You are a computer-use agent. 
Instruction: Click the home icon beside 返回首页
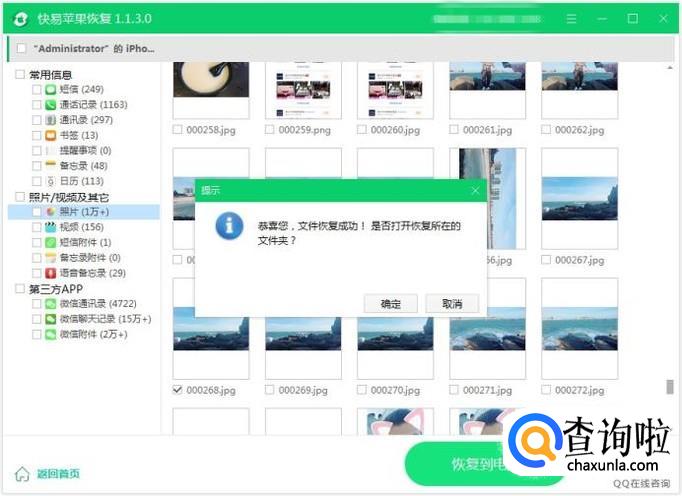coord(22,473)
